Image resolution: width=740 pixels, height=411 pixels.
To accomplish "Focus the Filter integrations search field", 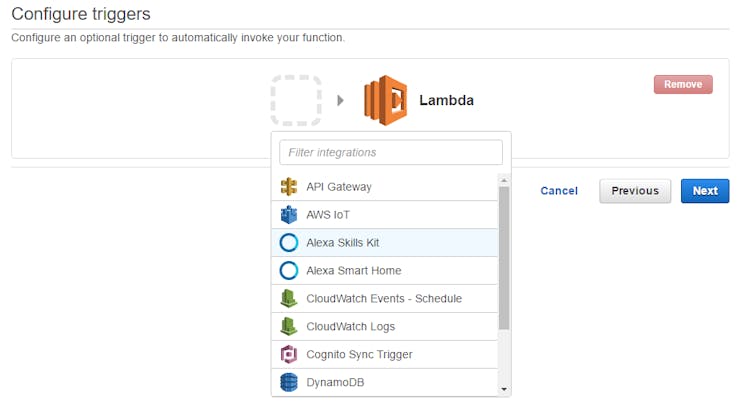I will pyautogui.click(x=391, y=152).
